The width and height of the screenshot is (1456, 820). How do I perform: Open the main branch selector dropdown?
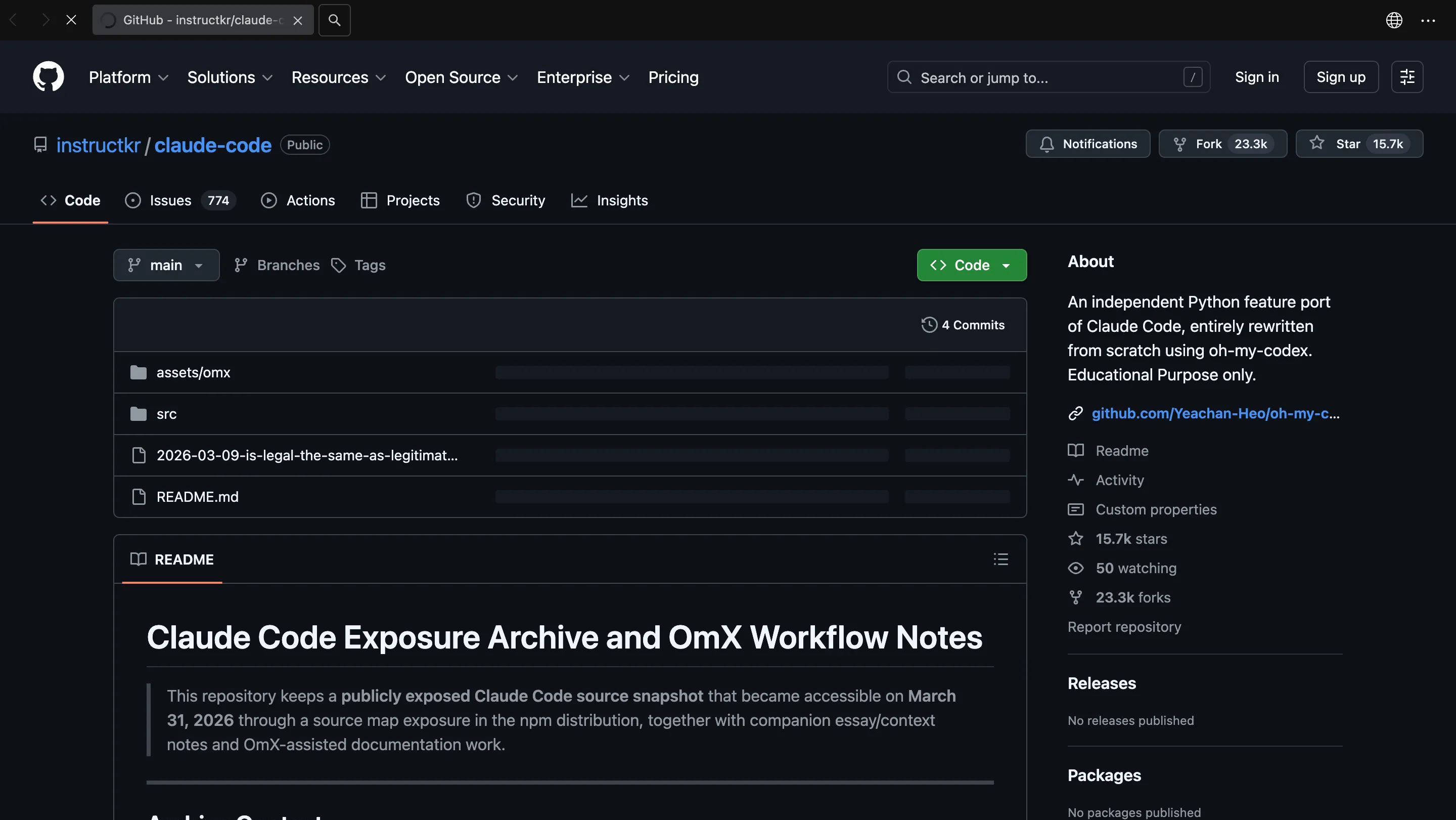(x=166, y=265)
